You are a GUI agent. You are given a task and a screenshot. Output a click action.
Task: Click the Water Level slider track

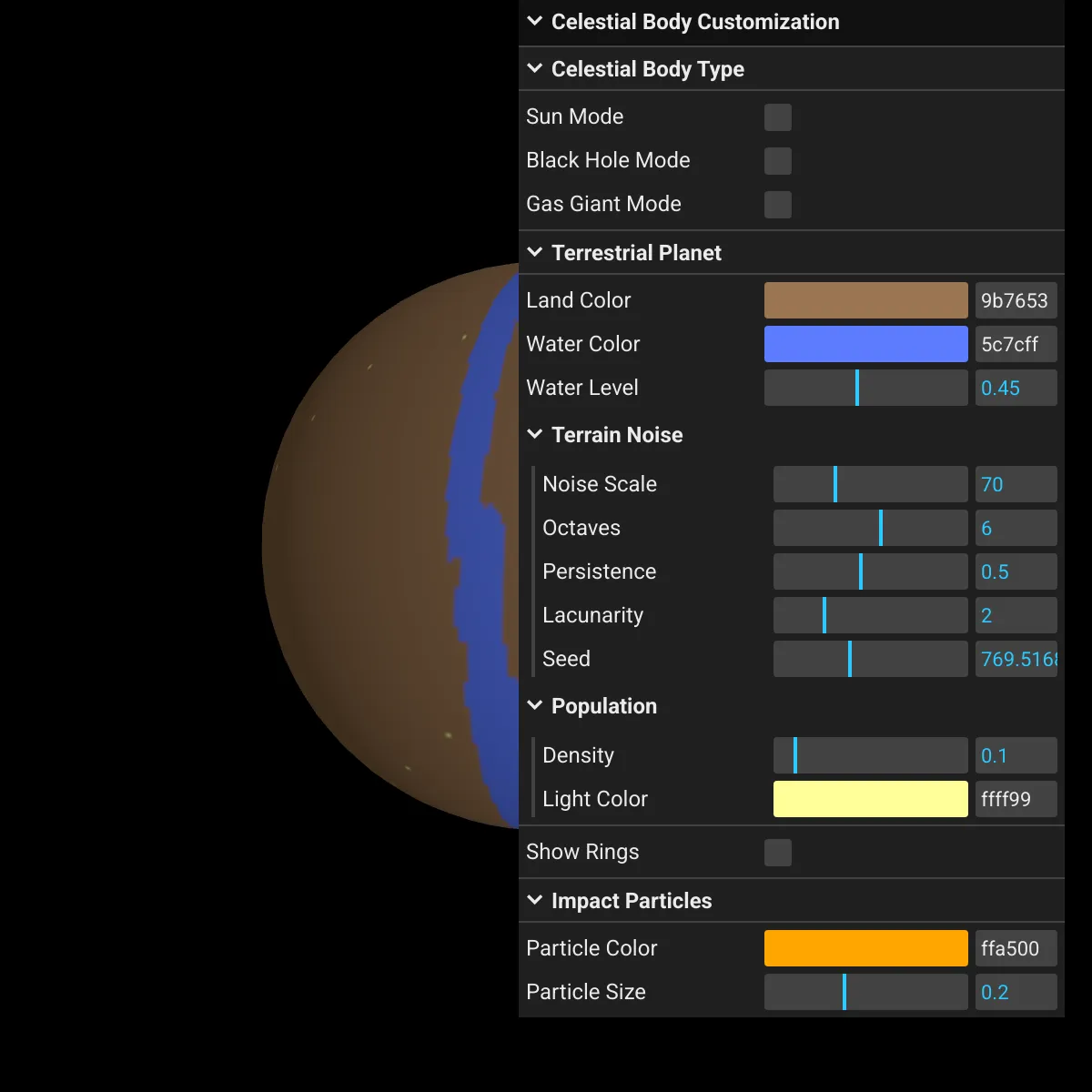point(866,388)
